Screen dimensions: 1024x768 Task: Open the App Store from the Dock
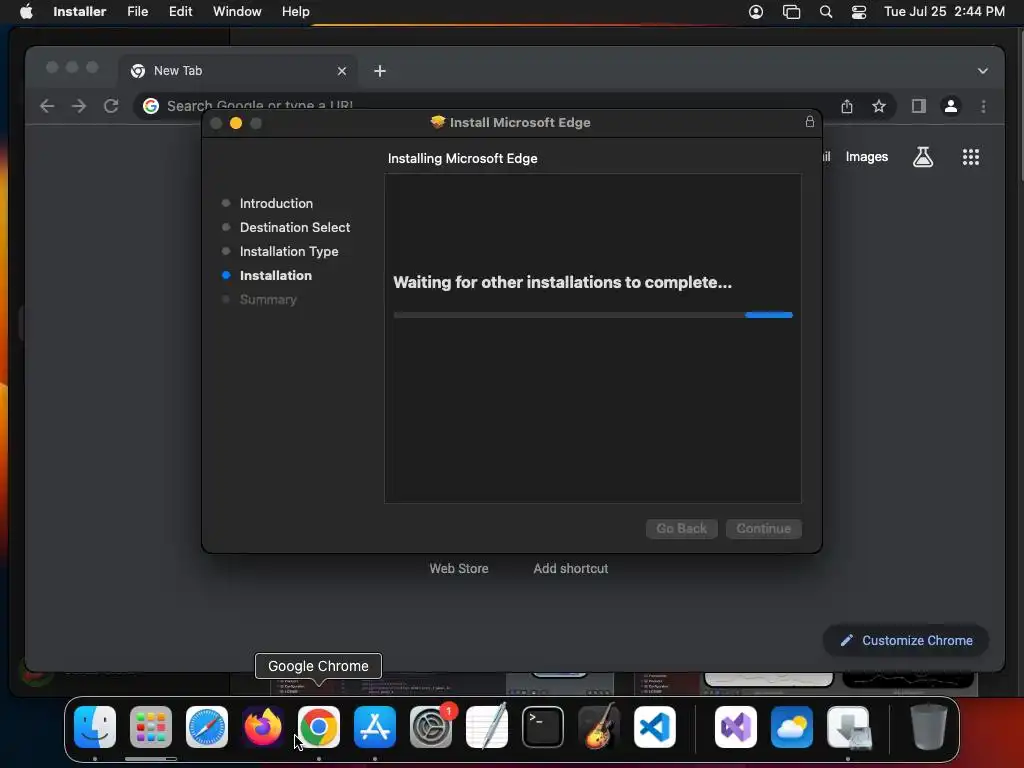coord(375,727)
